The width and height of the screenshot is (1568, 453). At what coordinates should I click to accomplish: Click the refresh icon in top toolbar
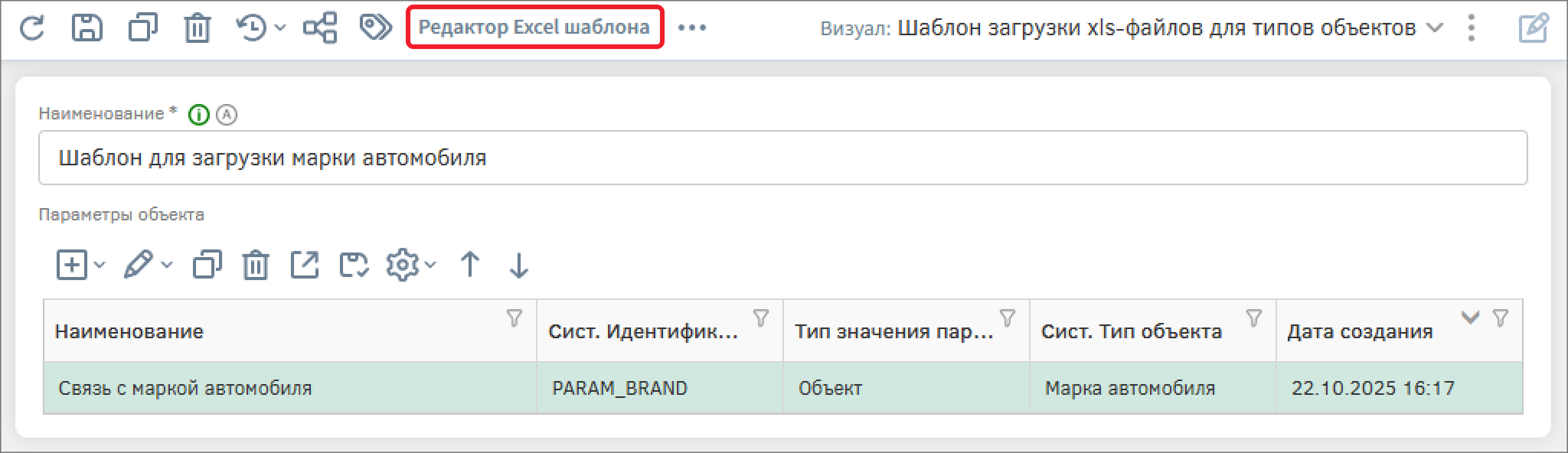32,28
